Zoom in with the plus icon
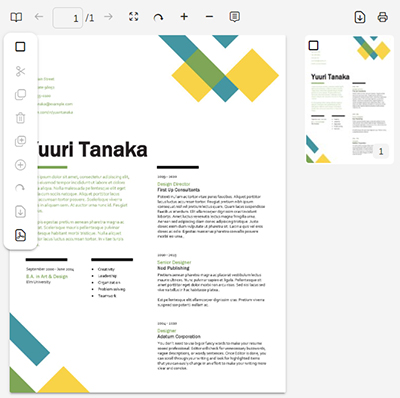 click(184, 16)
